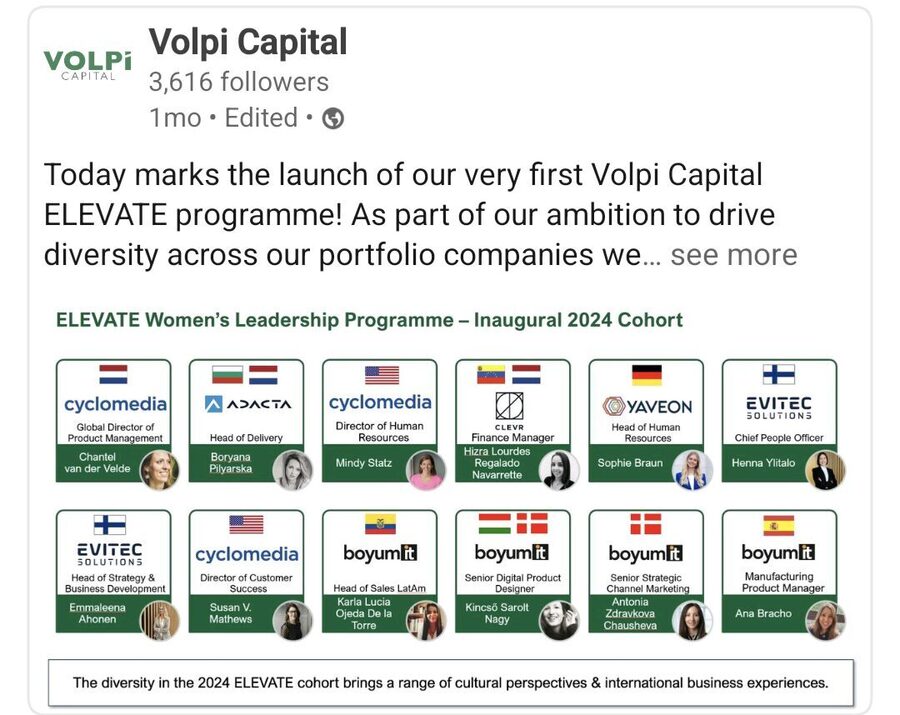
Task: Select Hizra Lourdes Regalado Navarrette's headshot
Action: tap(558, 466)
